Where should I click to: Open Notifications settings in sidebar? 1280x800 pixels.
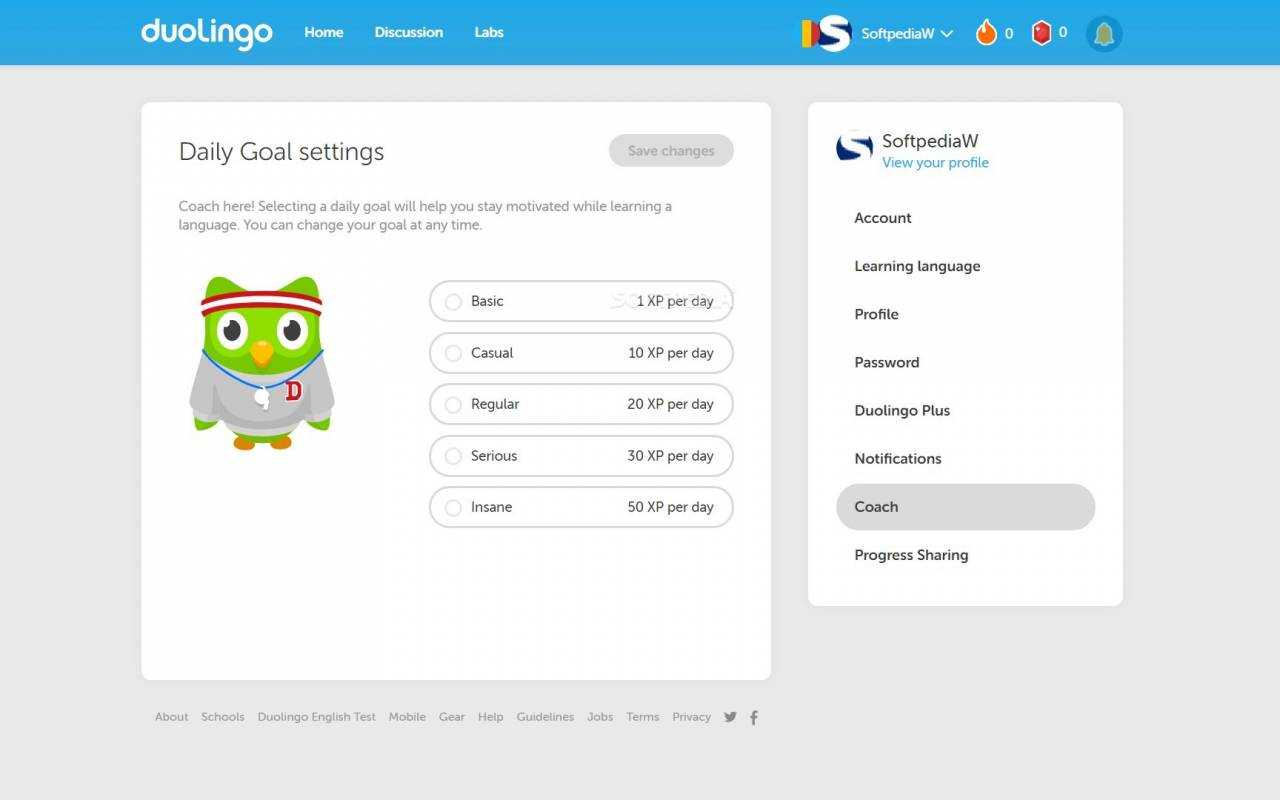point(965,458)
